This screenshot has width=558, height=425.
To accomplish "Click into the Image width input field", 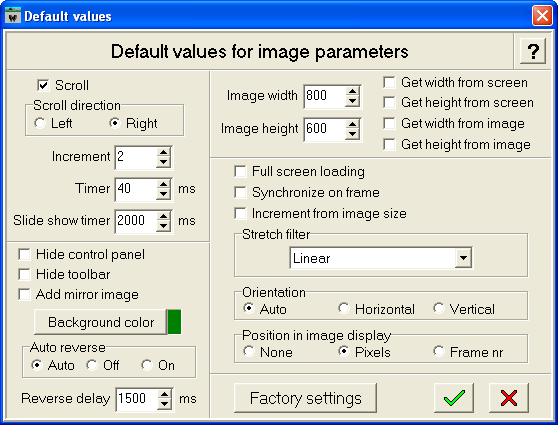I will (x=325, y=96).
